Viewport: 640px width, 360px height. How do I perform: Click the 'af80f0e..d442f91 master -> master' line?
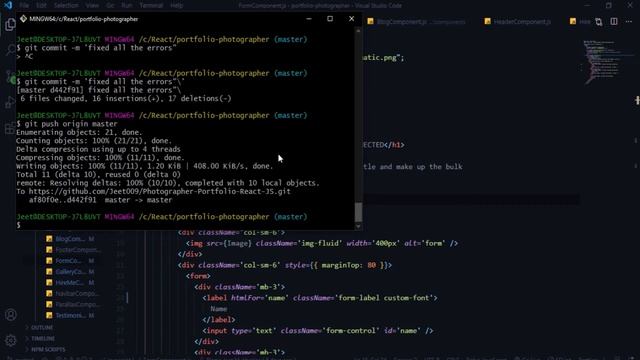pyautogui.click(x=100, y=200)
